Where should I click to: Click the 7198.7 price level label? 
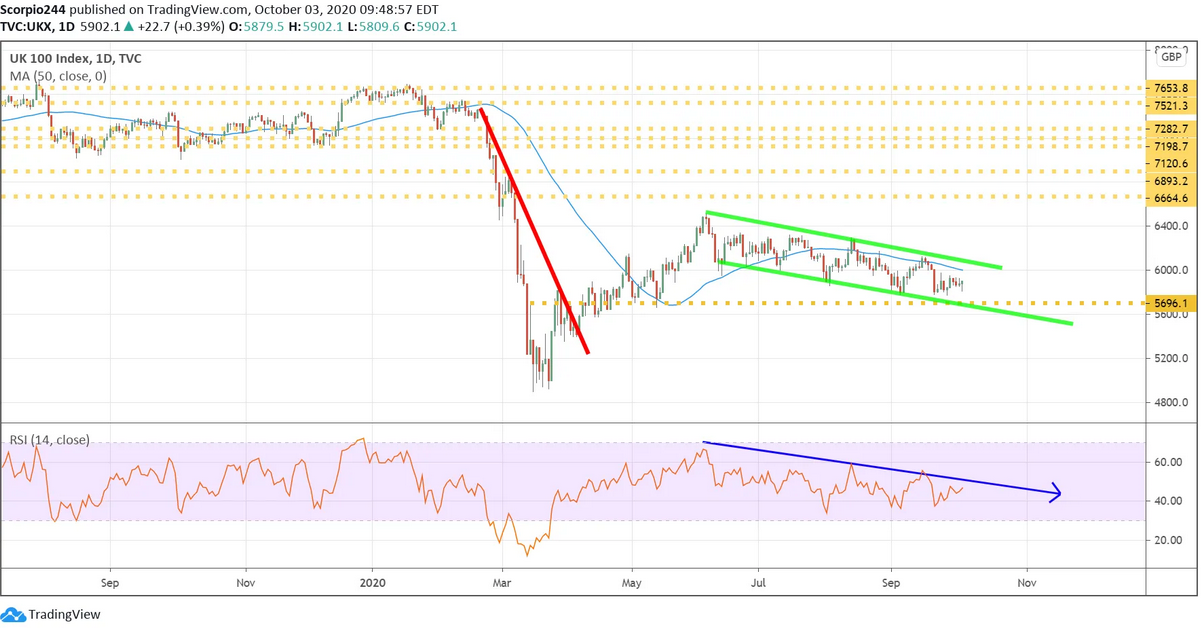tap(1169, 146)
